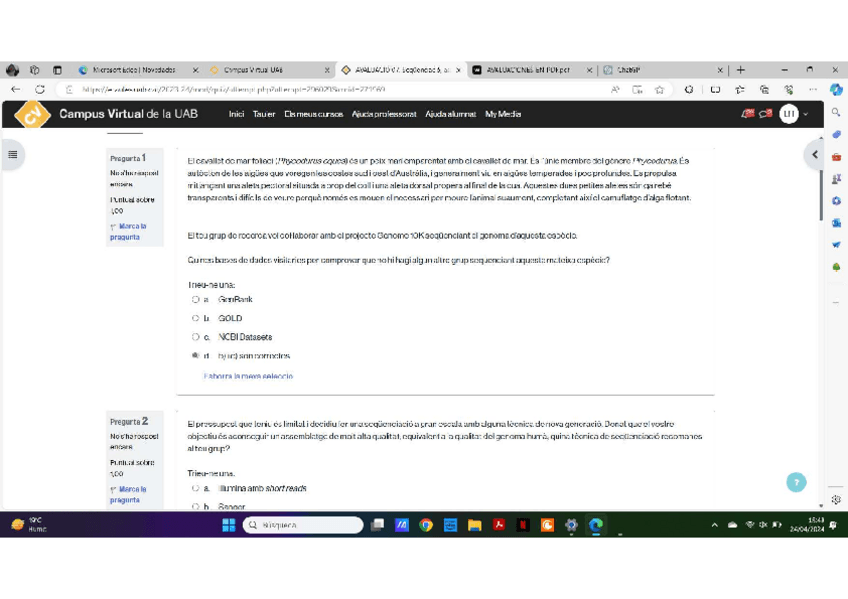848x599 pixels.
Task: Close the ChatGPT tab
Action: [x=720, y=70]
